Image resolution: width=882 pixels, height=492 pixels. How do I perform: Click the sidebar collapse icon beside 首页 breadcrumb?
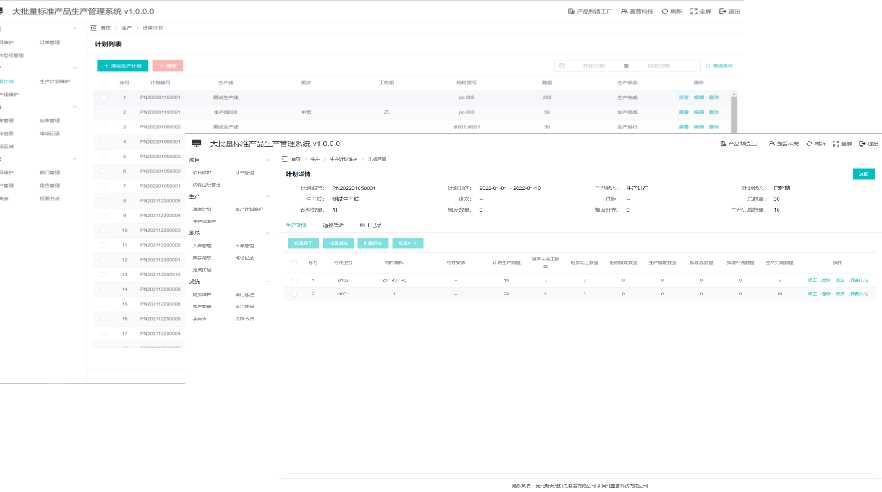(x=94, y=28)
